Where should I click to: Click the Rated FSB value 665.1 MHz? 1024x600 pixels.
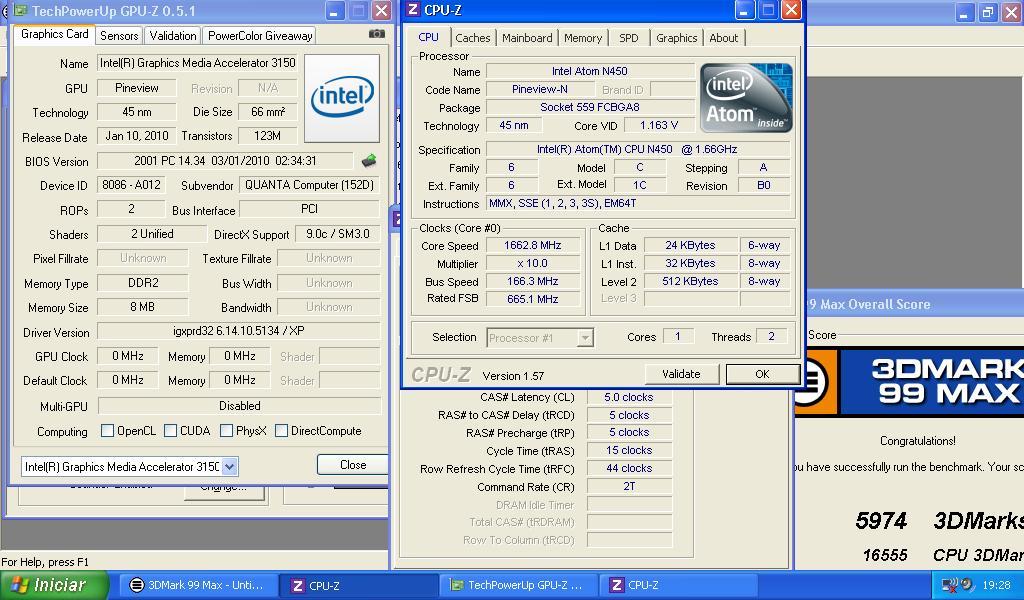[x=532, y=299]
